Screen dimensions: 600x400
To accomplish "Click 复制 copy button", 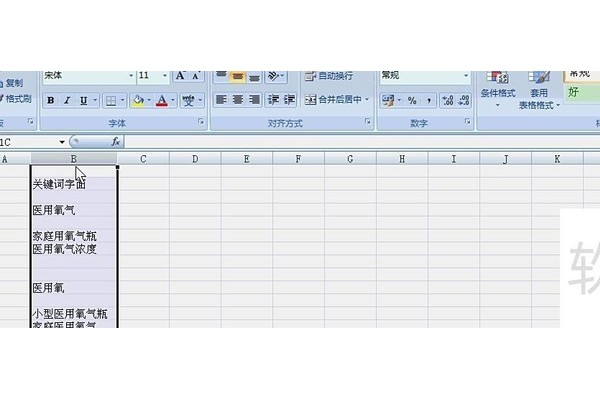I will point(11,83).
